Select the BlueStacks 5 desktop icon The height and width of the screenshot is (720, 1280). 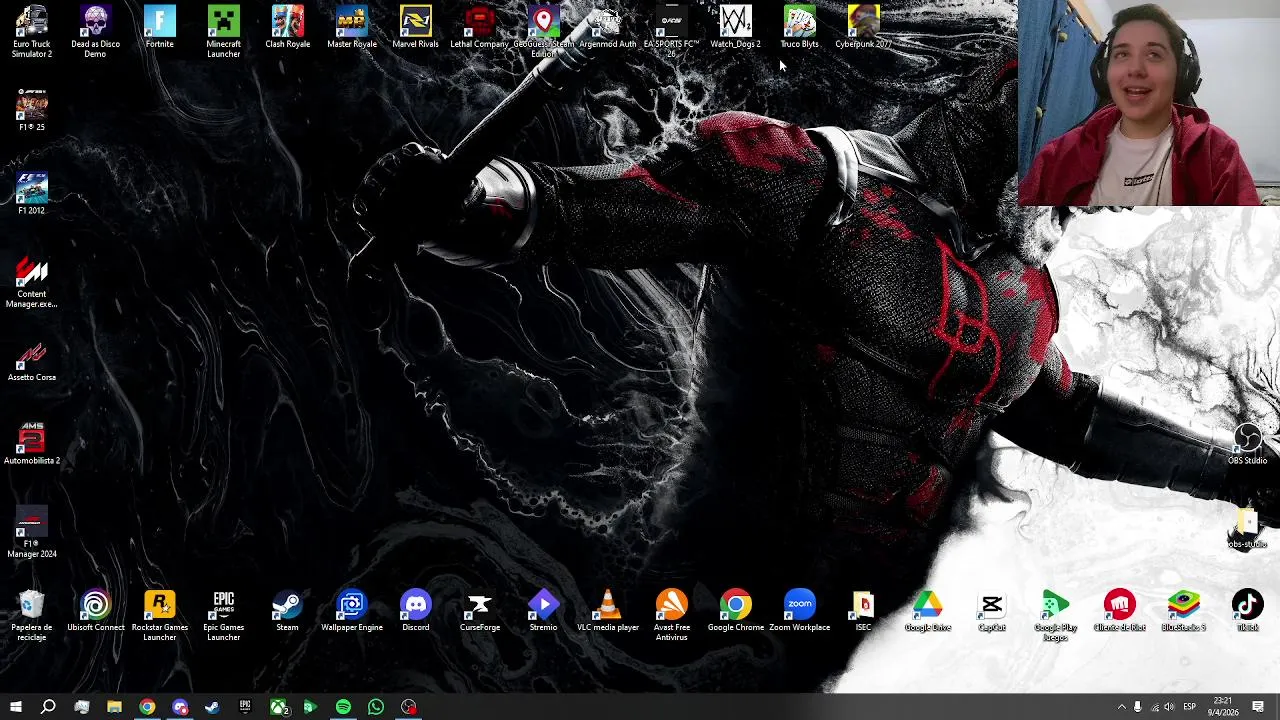(1184, 611)
